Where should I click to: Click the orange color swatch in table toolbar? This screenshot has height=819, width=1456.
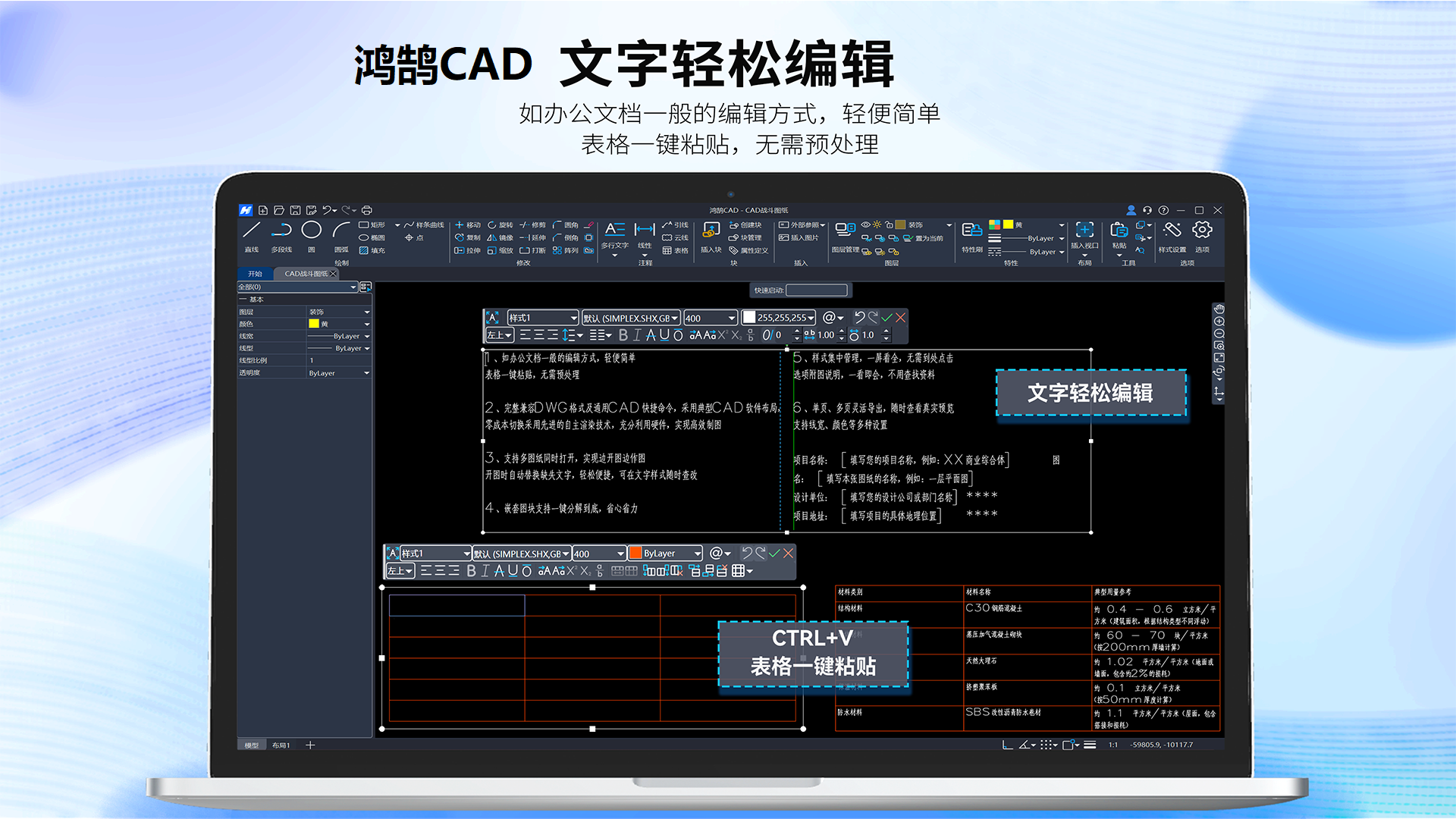point(635,554)
